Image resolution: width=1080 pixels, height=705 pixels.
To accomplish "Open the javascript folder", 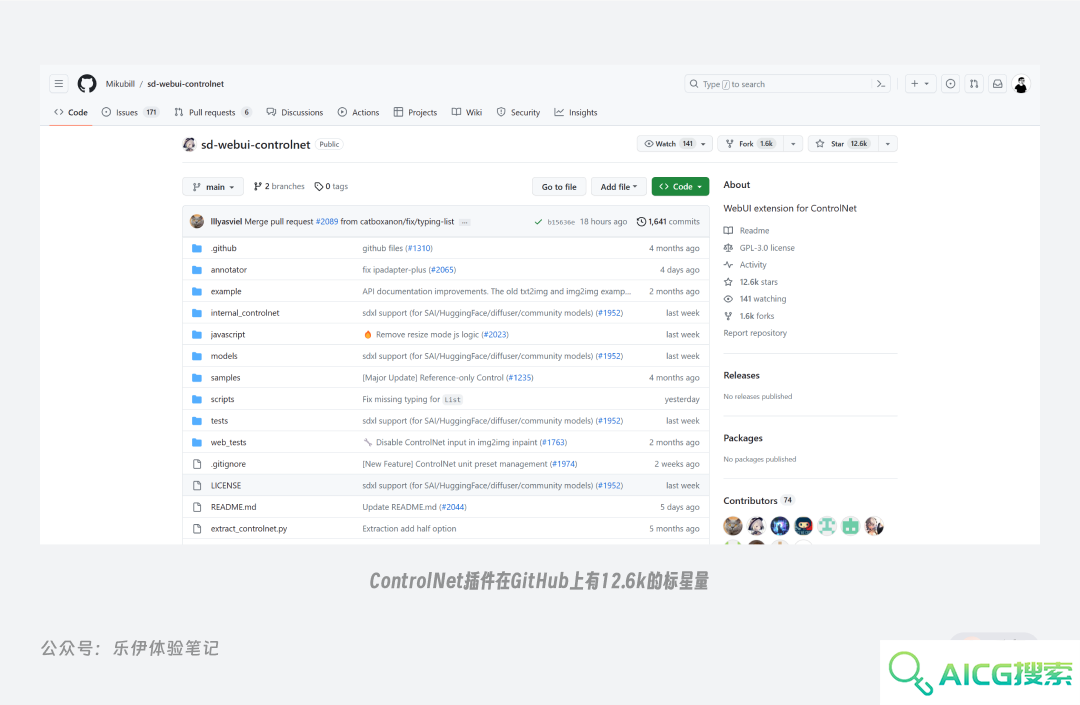I will point(227,335).
